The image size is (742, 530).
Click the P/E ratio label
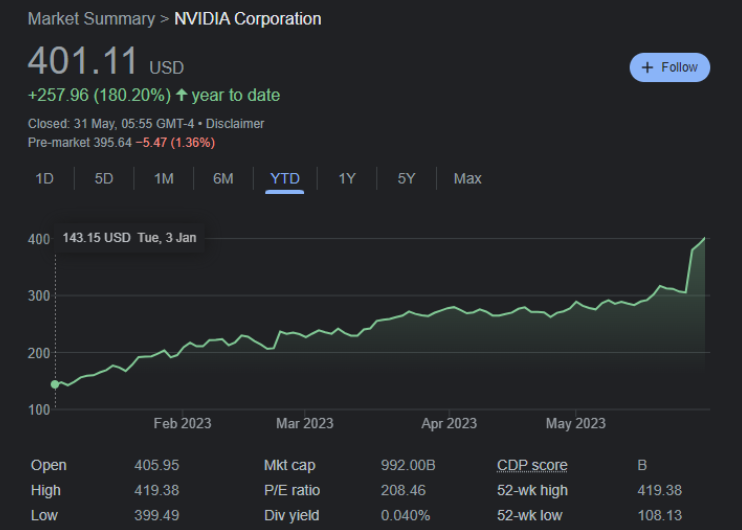292,490
